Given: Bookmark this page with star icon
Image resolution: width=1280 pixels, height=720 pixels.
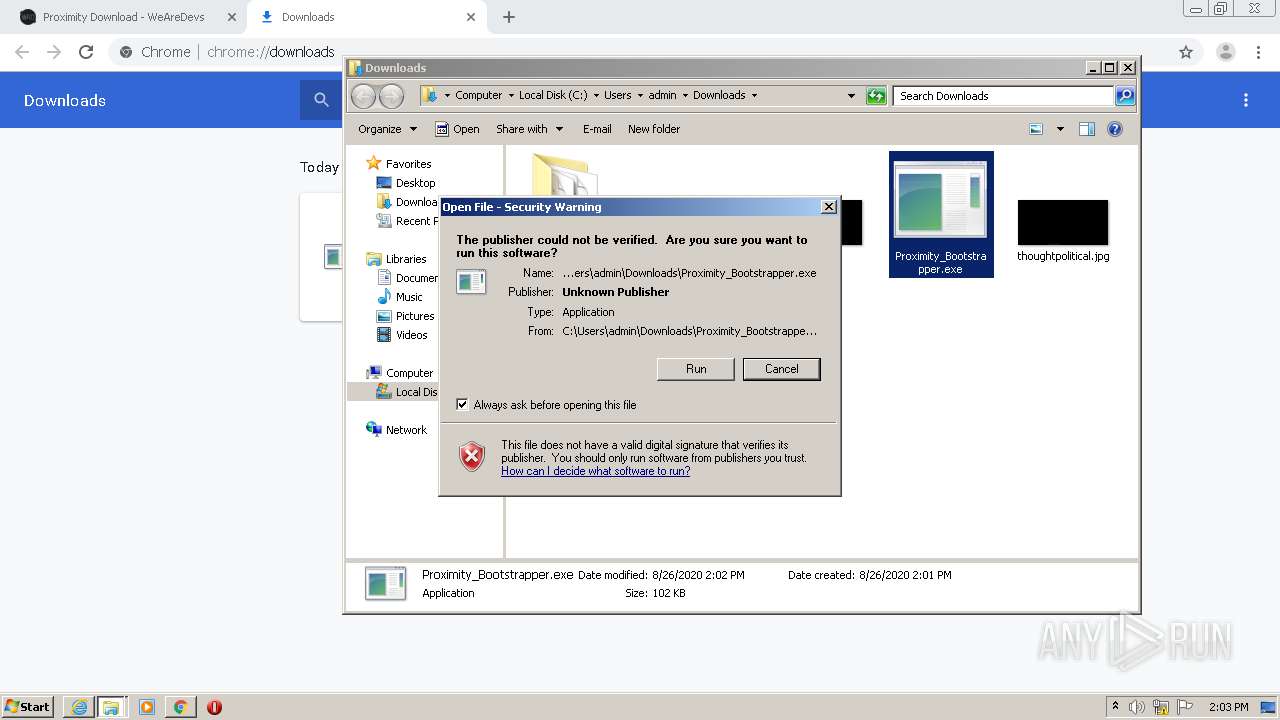Looking at the screenshot, I should [1186, 52].
